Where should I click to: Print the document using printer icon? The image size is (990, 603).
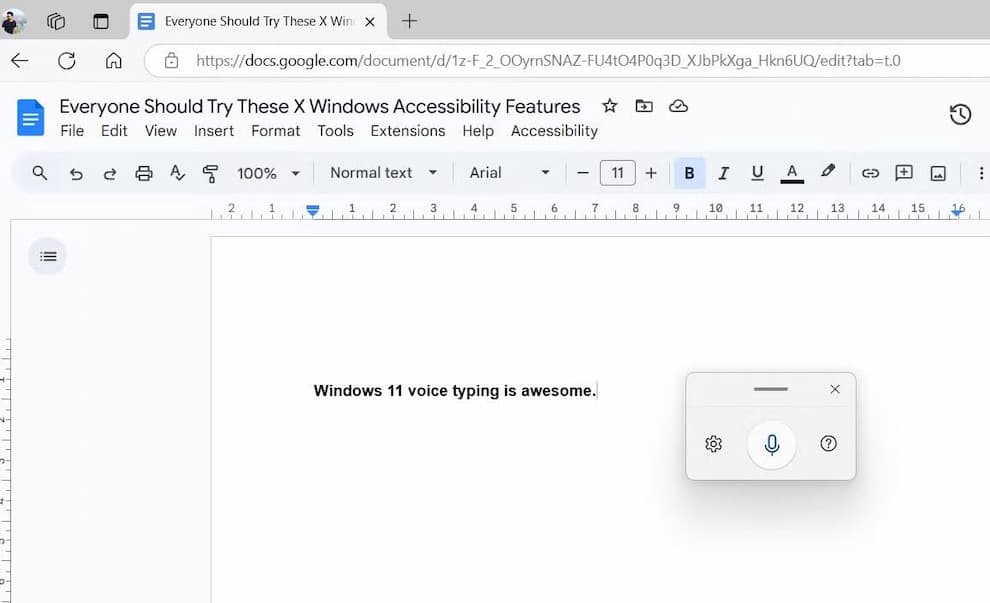[x=144, y=173]
